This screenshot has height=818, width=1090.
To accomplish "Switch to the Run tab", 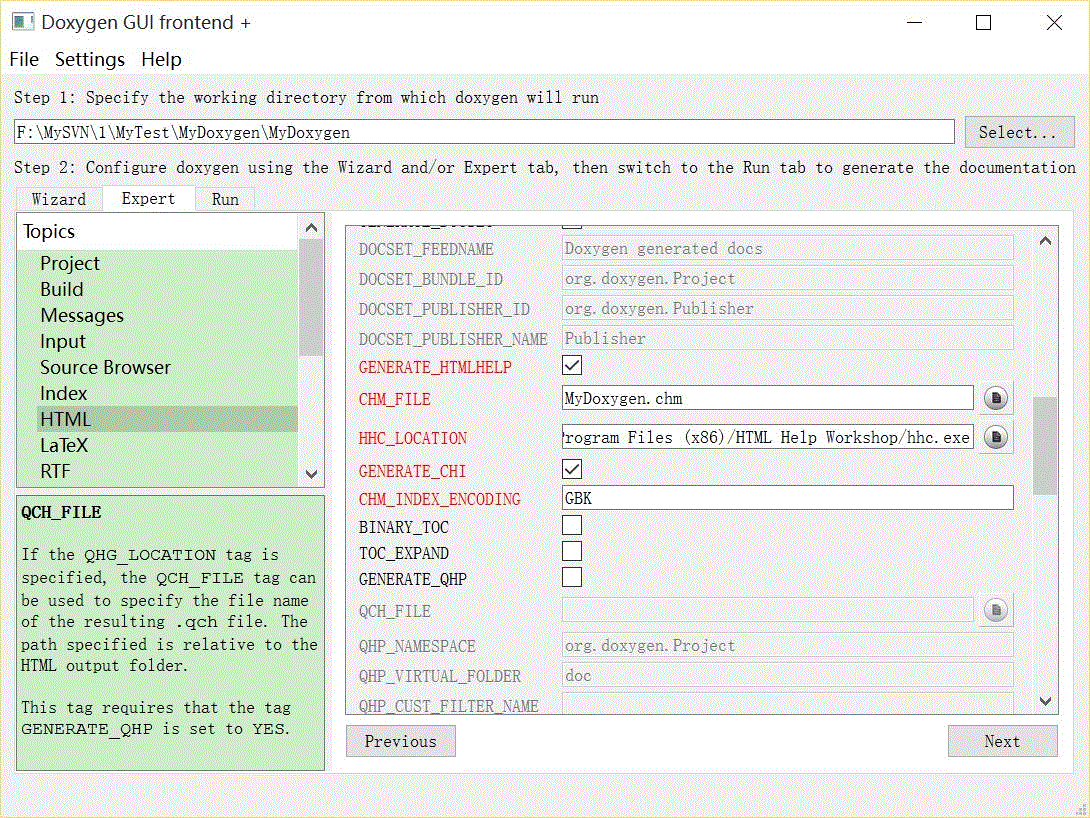I will tap(225, 199).
